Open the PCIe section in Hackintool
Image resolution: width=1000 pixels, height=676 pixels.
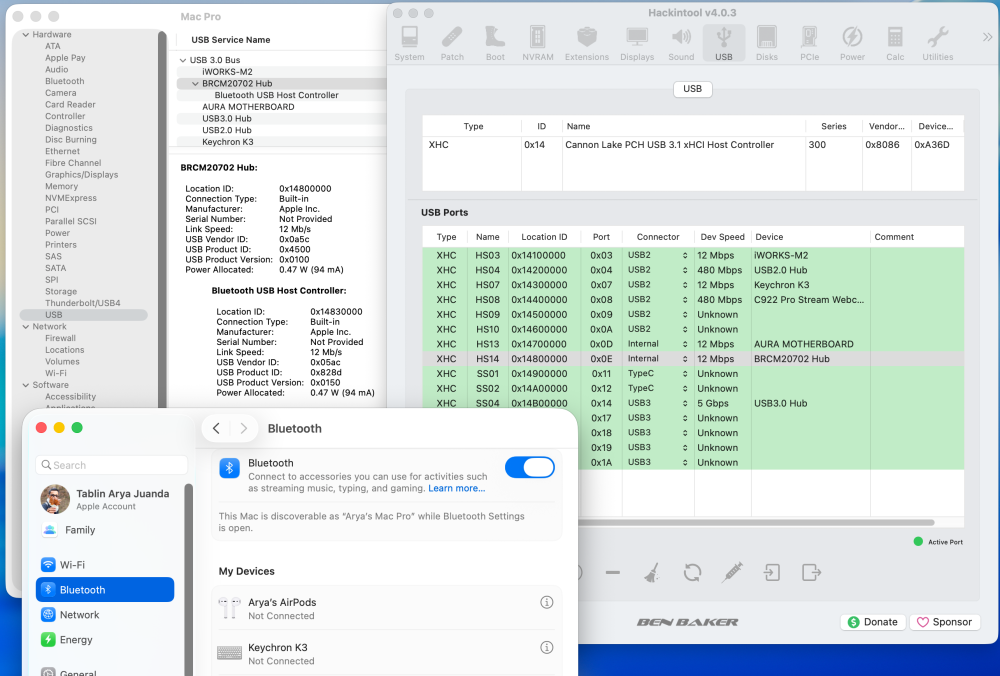809,43
